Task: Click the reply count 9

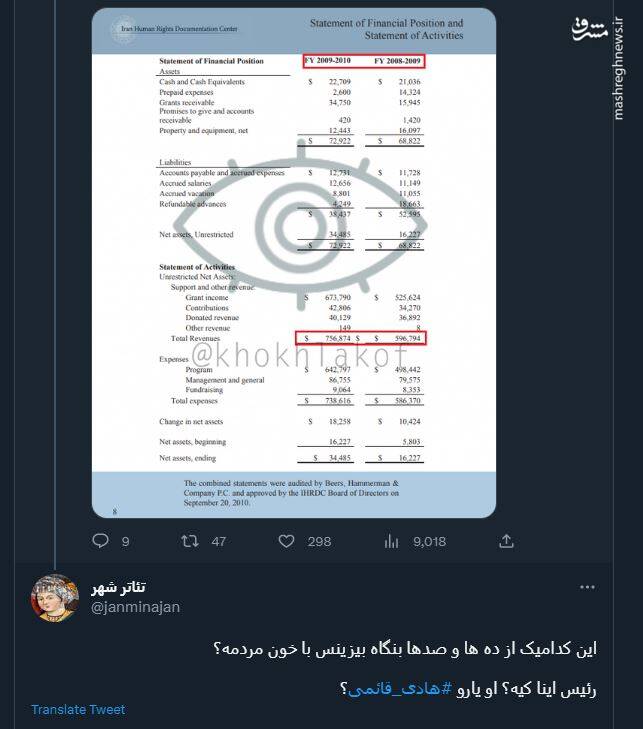Action: 126,541
